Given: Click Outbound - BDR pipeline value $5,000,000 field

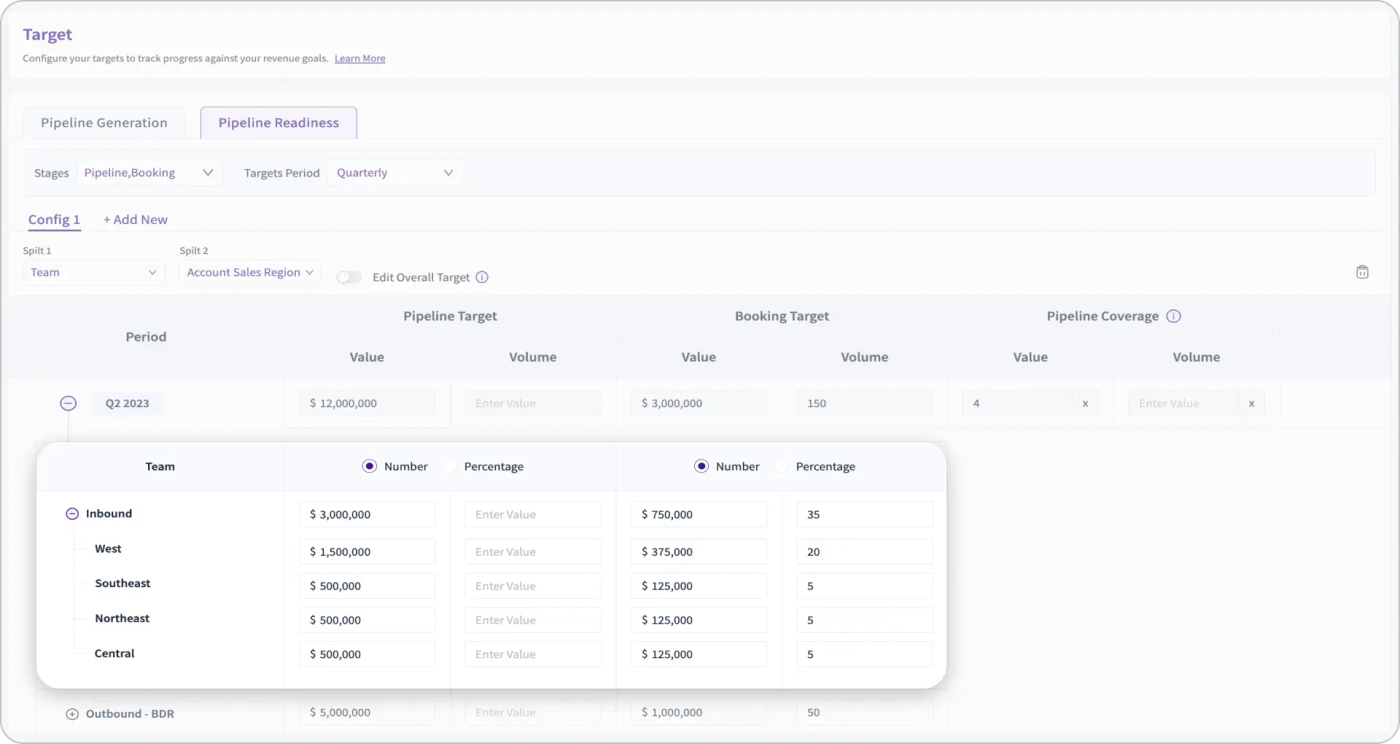Looking at the screenshot, I should tap(367, 712).
